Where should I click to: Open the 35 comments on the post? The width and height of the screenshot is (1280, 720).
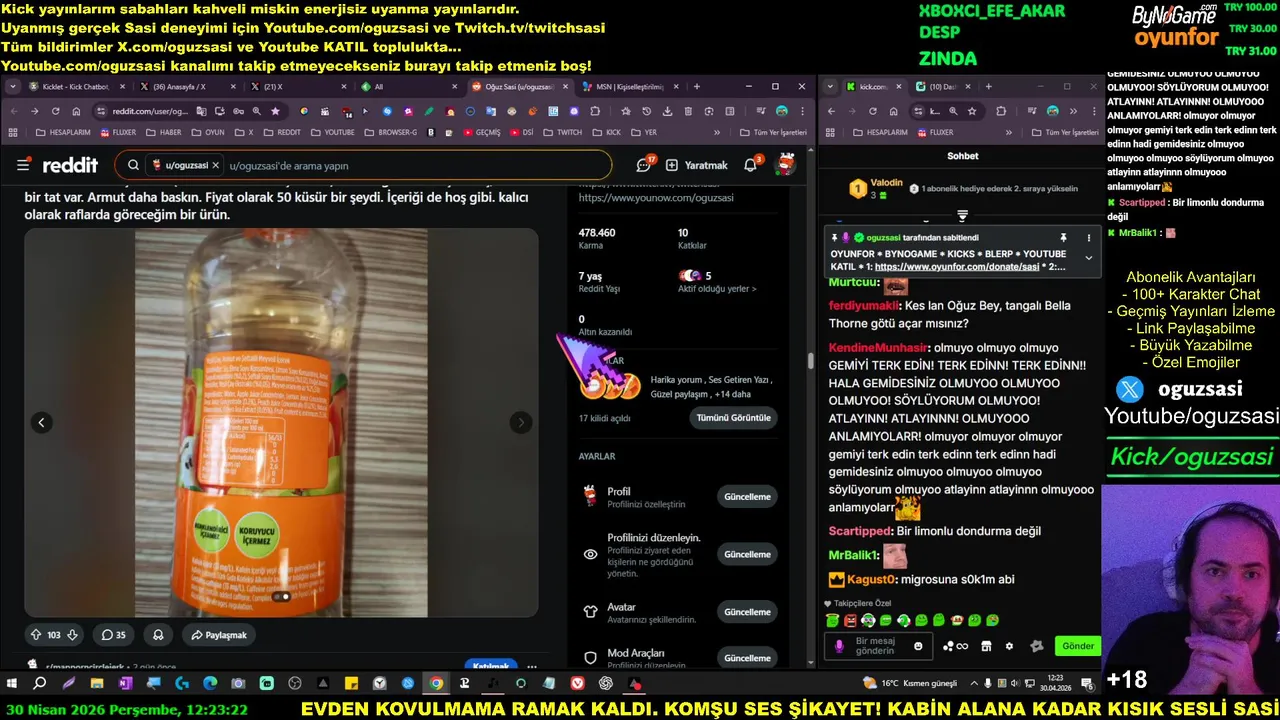[114, 634]
